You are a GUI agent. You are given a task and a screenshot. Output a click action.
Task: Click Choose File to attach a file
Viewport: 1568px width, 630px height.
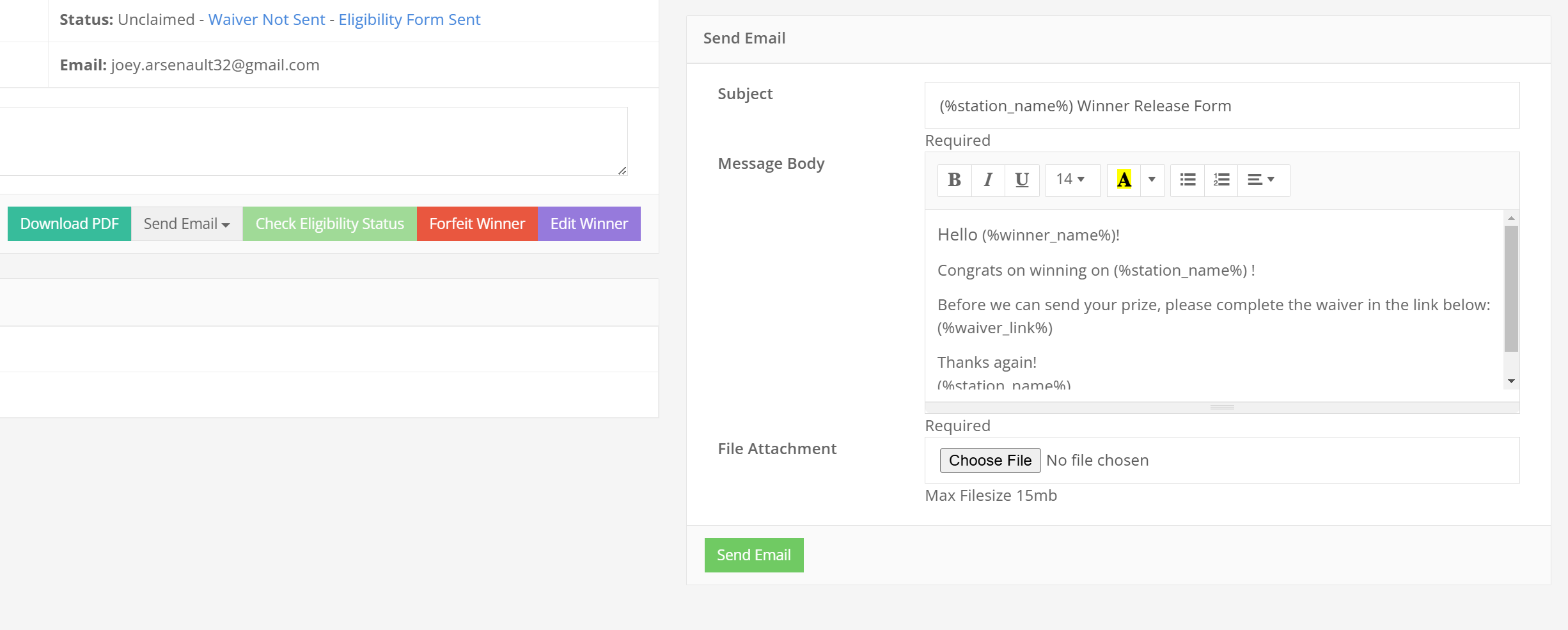(990, 461)
